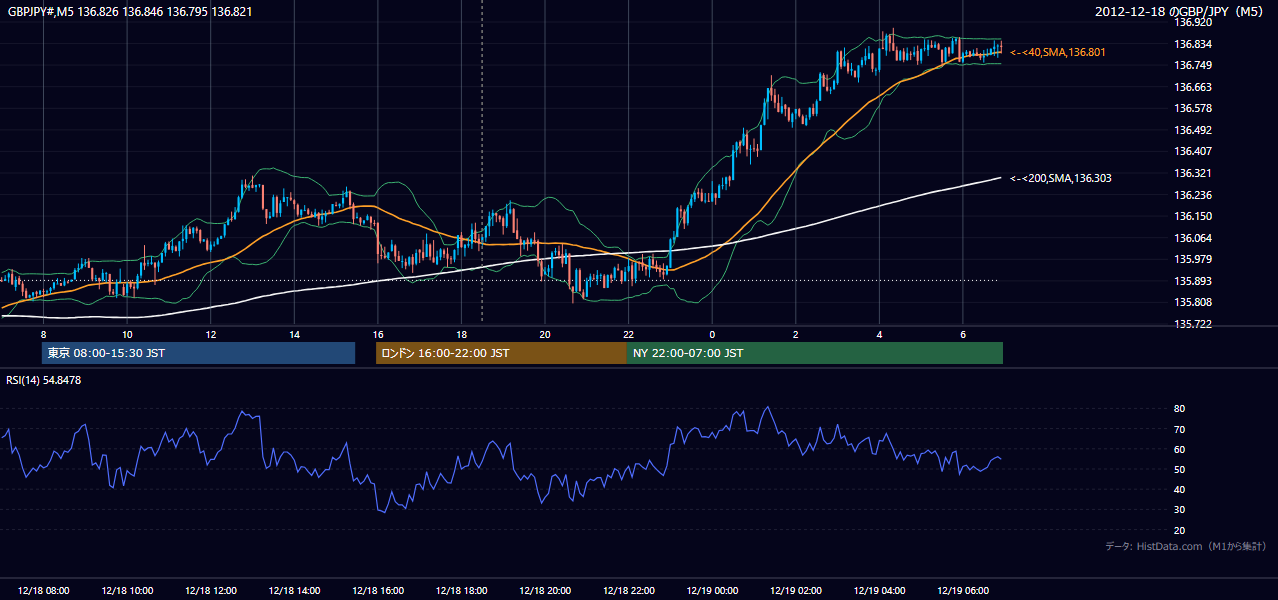Click price axis value 135.722
The width and height of the screenshot is (1278, 600).
tap(1193, 324)
